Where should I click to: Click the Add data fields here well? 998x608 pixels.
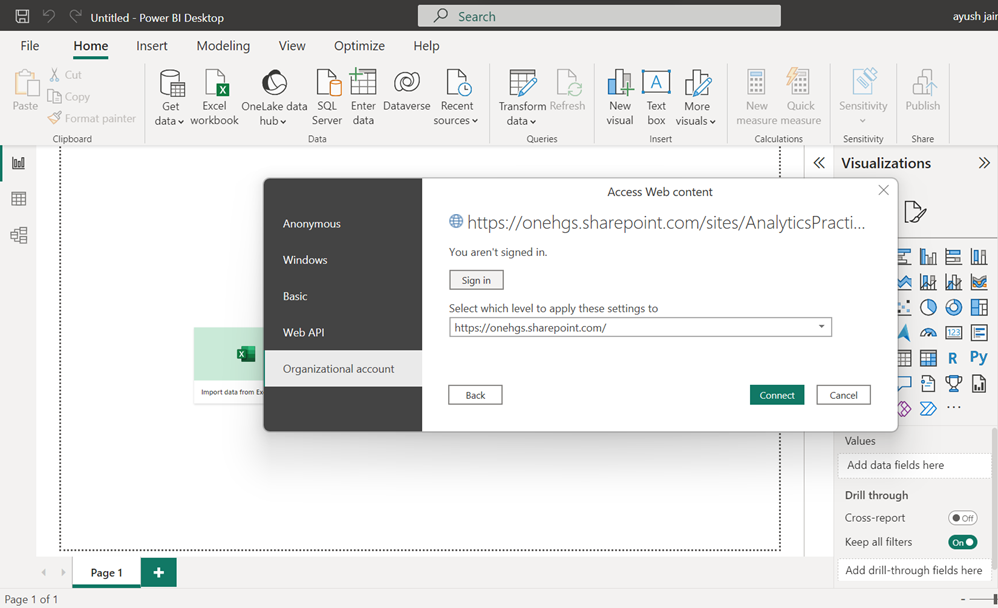(915, 465)
